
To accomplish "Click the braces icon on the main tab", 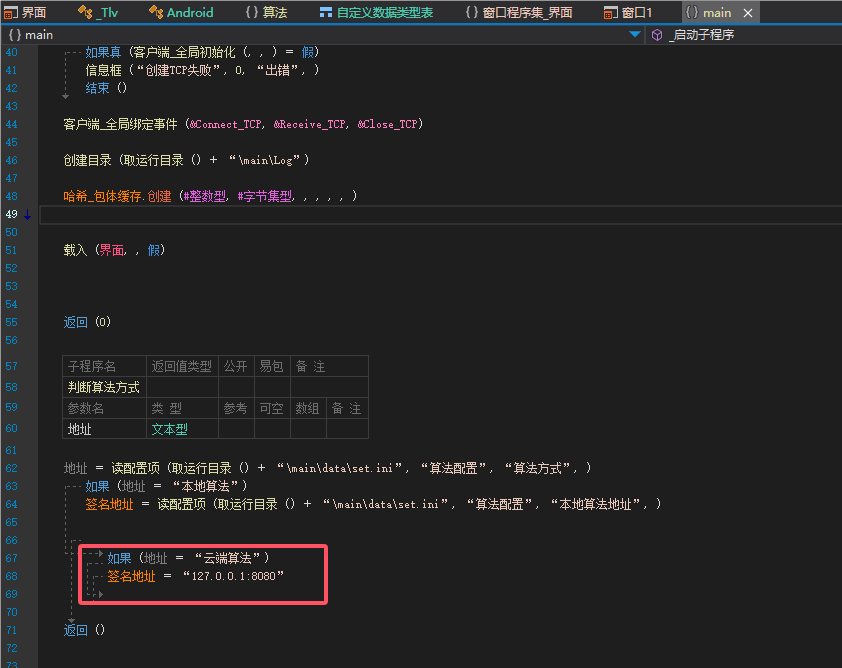I will [x=692, y=12].
